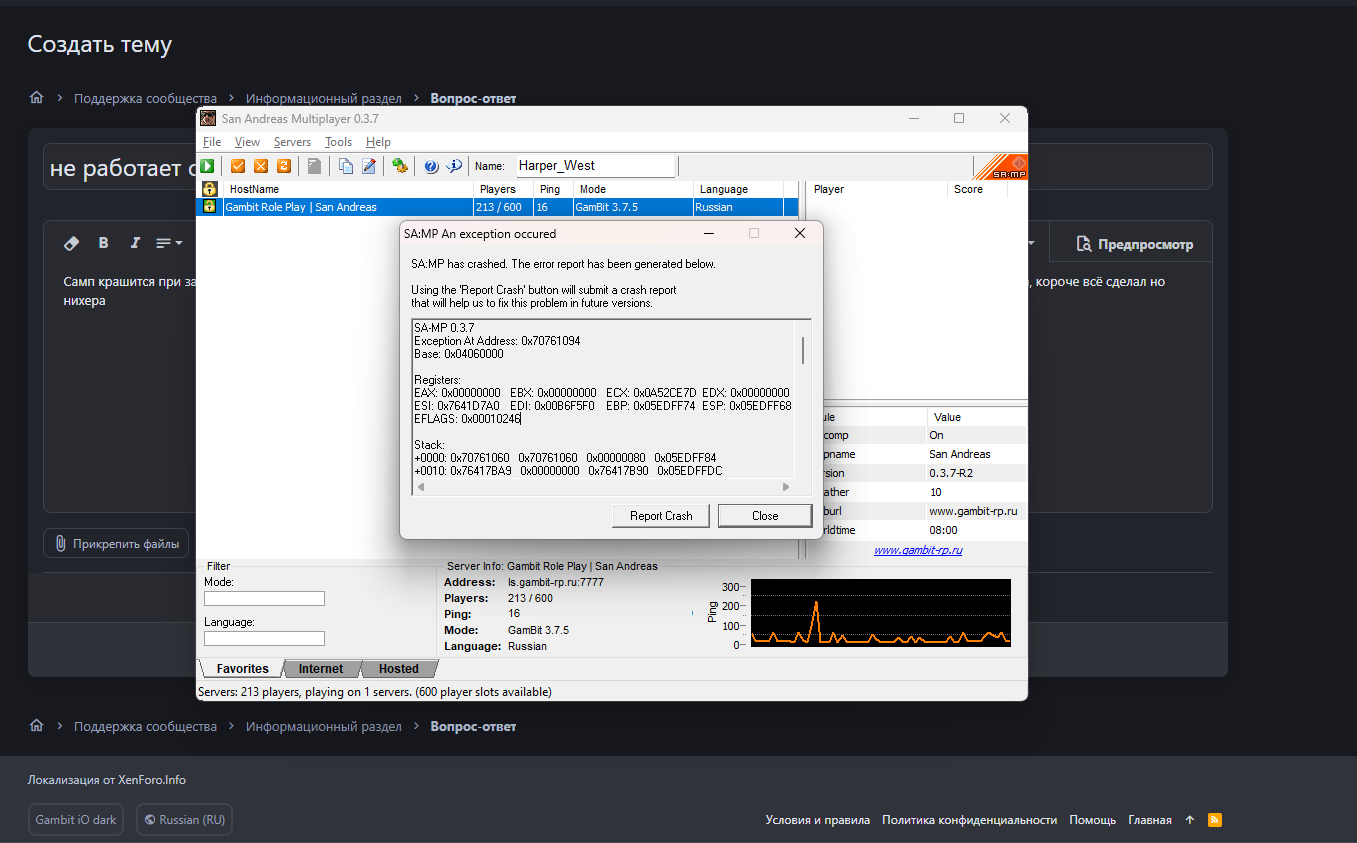The width and height of the screenshot is (1357, 843).
Task: Click the eraser remove-formatting icon
Action: click(x=71, y=243)
